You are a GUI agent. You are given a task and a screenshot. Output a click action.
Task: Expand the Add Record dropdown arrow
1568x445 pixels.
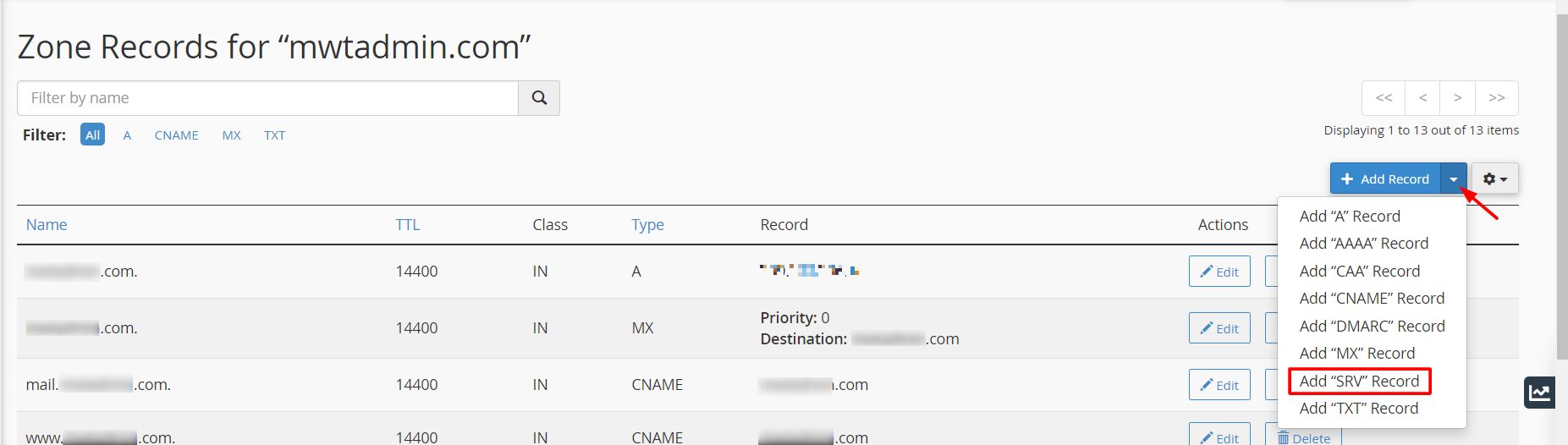[x=1454, y=179]
